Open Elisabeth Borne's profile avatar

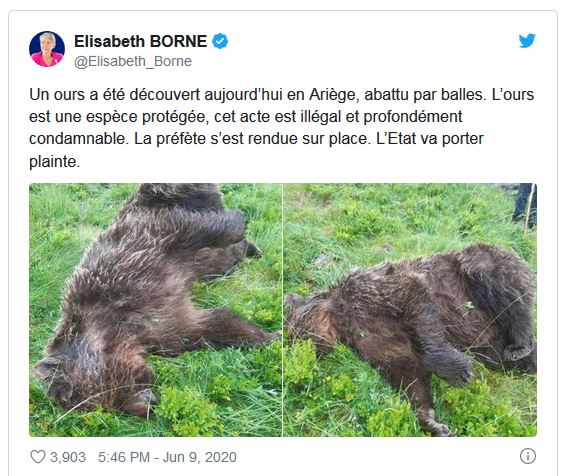47,49
